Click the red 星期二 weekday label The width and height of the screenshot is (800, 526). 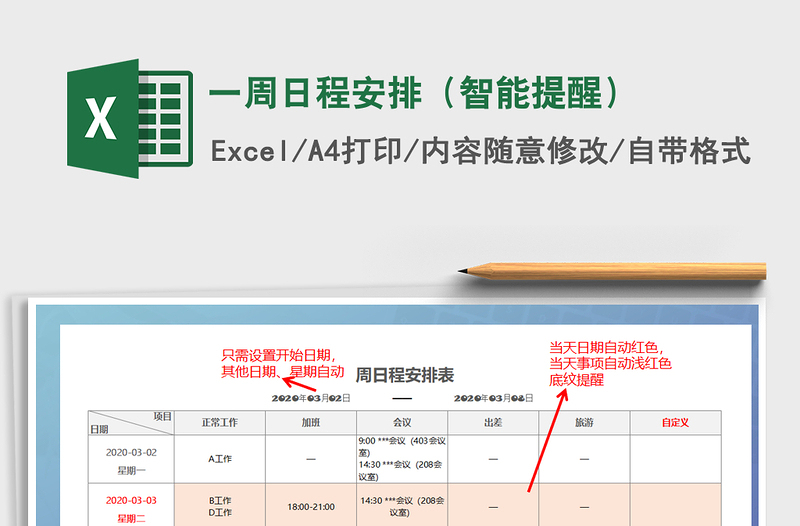pos(131,518)
